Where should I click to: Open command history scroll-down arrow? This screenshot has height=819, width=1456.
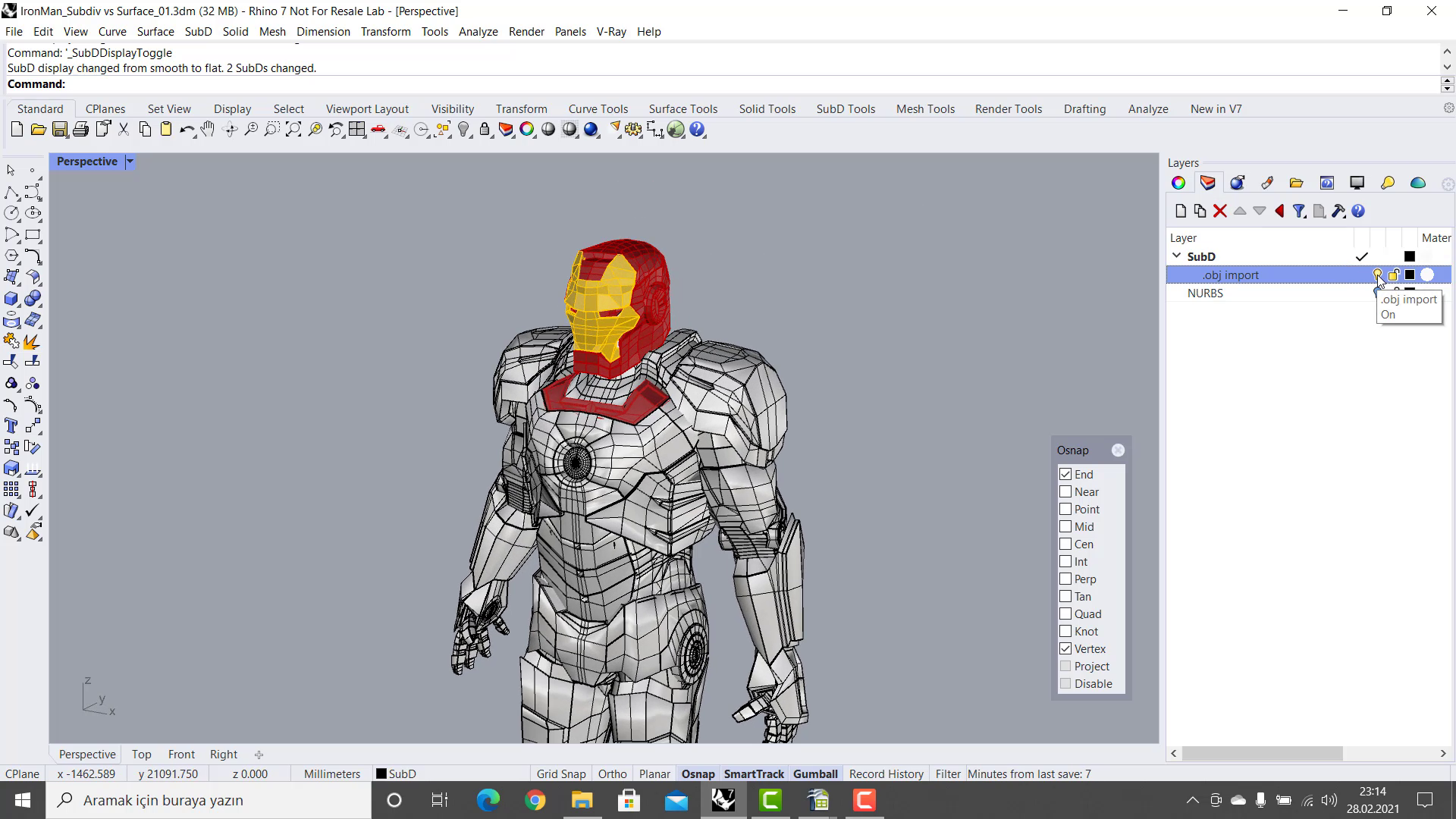click(x=1447, y=67)
